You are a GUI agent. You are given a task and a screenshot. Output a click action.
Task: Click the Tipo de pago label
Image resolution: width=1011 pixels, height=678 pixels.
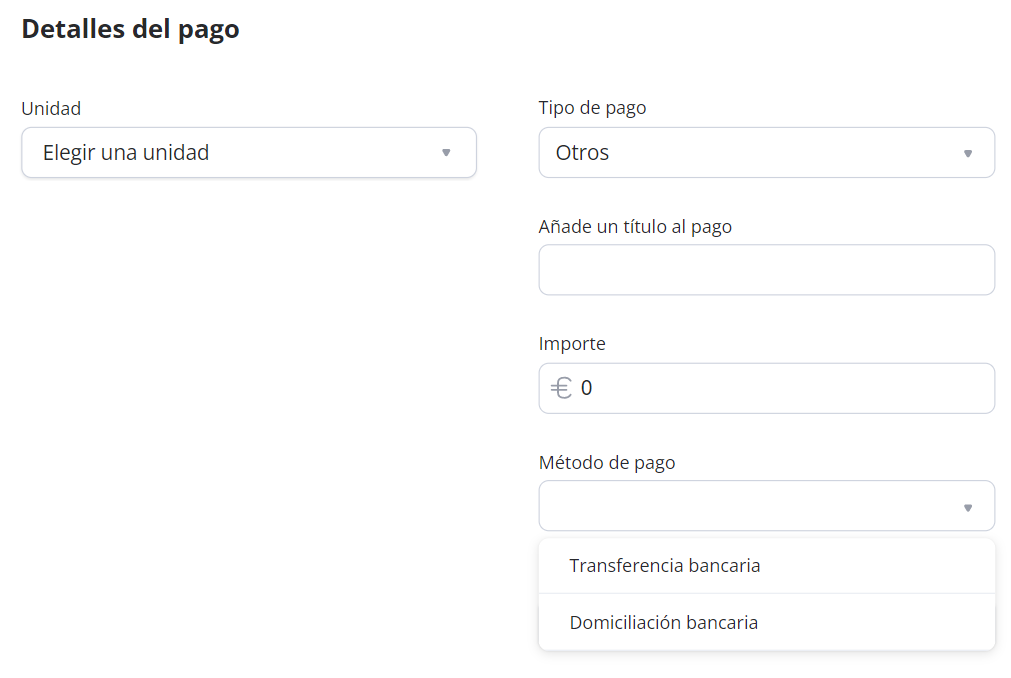592,108
